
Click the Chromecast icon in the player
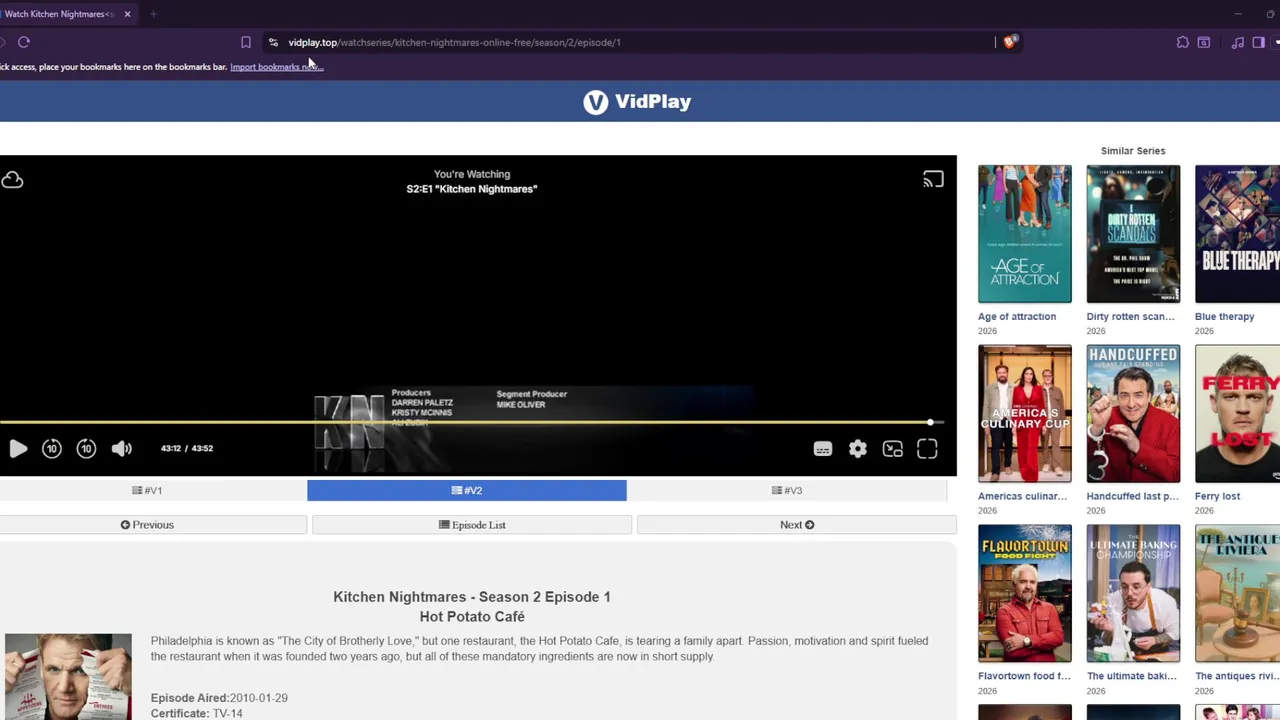[933, 179]
